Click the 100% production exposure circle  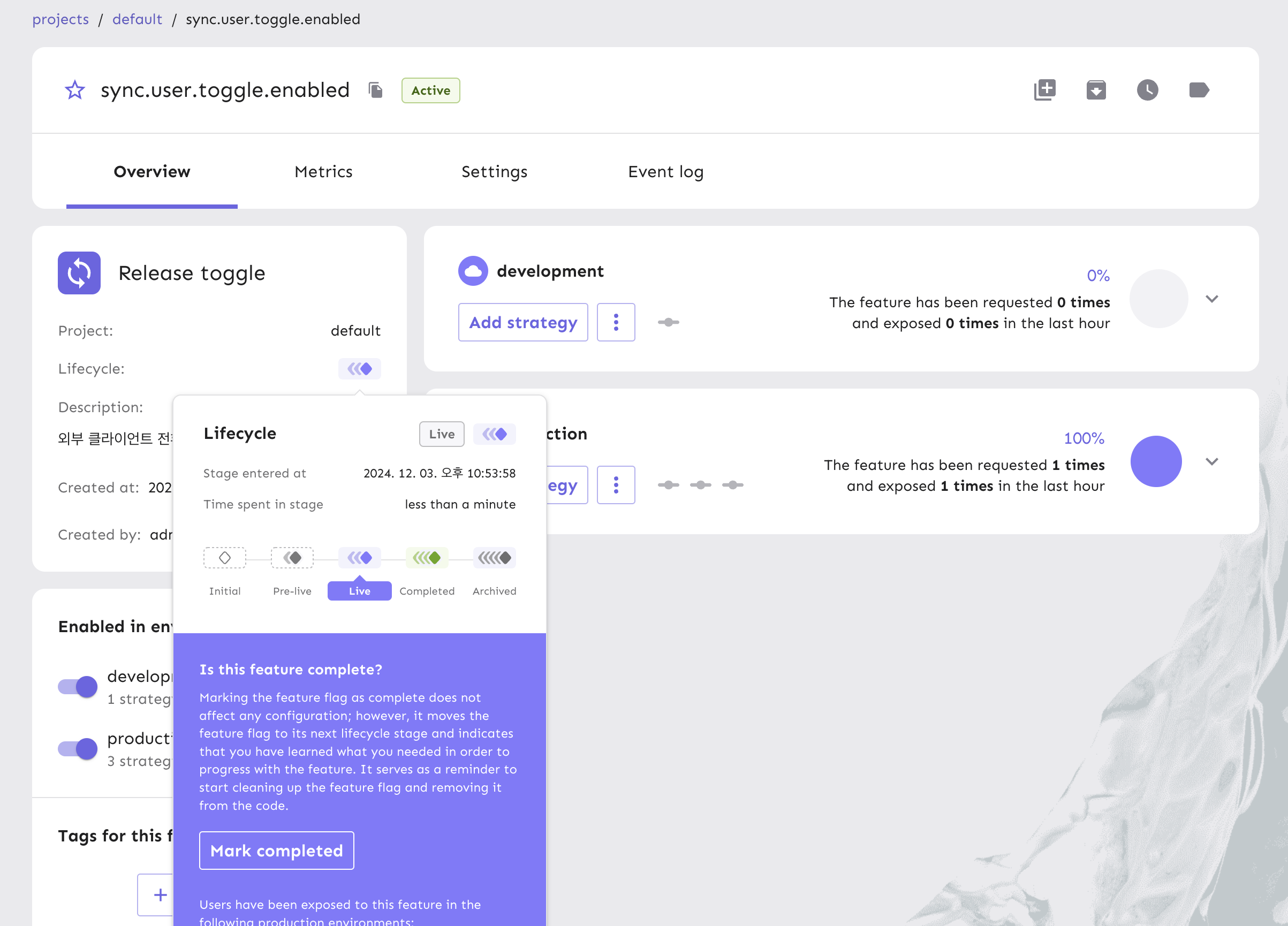[1156, 461]
